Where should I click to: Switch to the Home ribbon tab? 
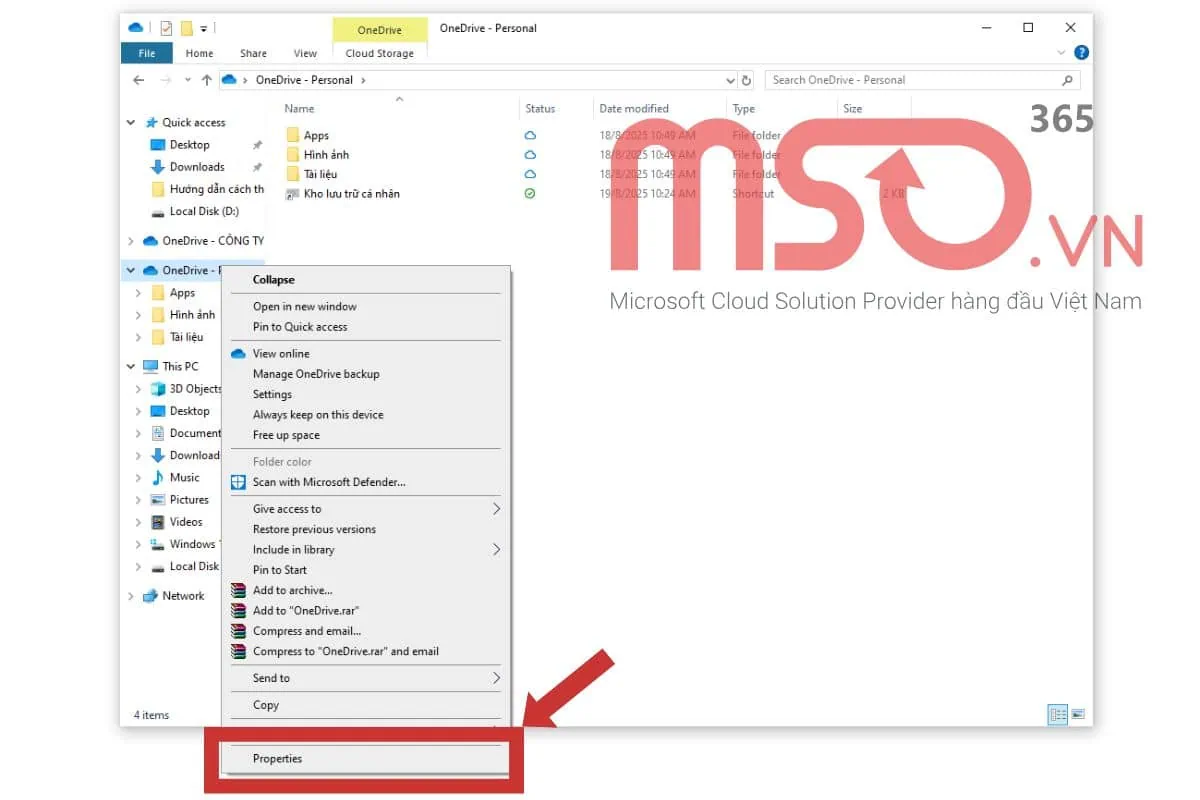coord(199,53)
